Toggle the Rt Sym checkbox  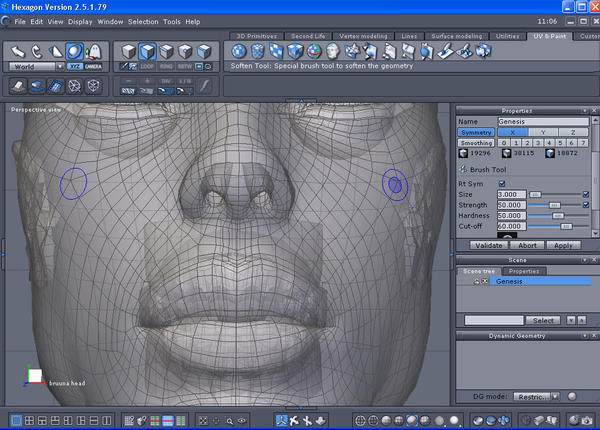click(x=502, y=183)
